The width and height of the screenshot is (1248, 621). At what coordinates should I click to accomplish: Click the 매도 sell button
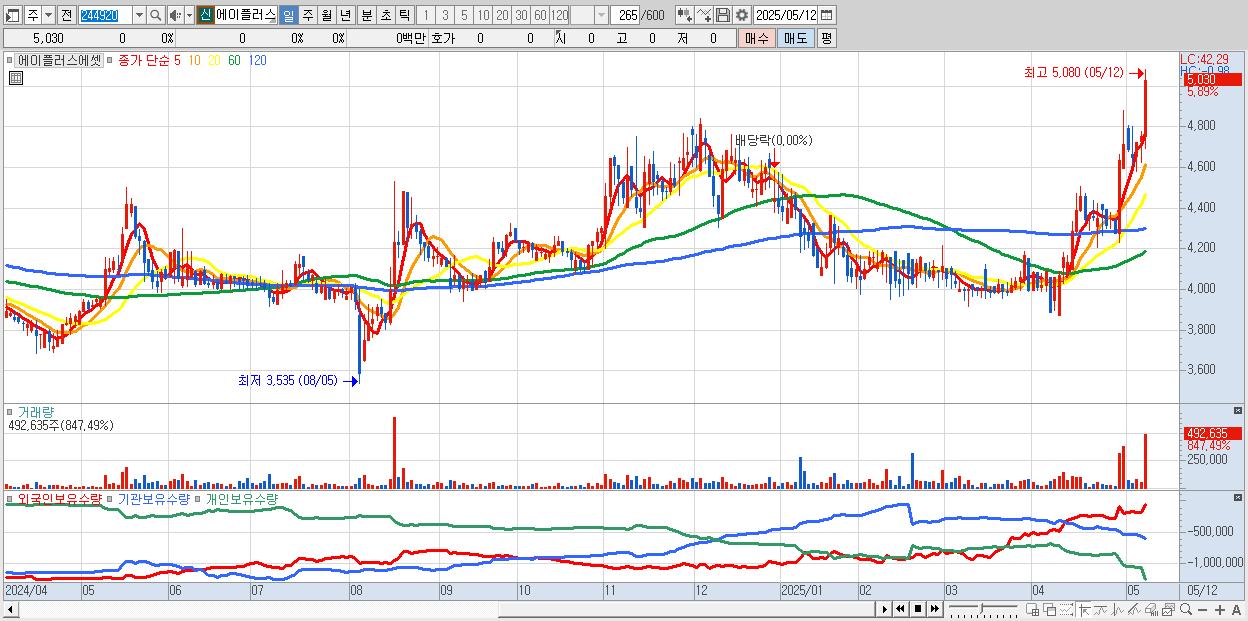(795, 38)
